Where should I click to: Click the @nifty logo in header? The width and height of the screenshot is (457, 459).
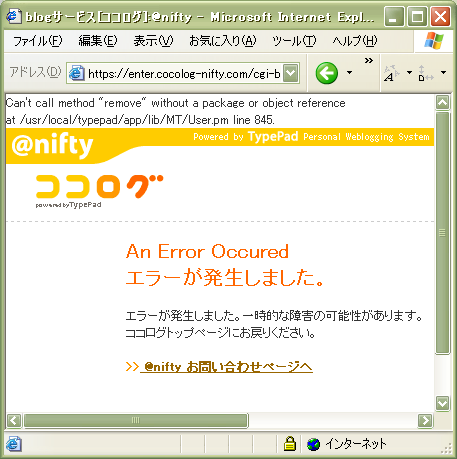[x=52, y=145]
